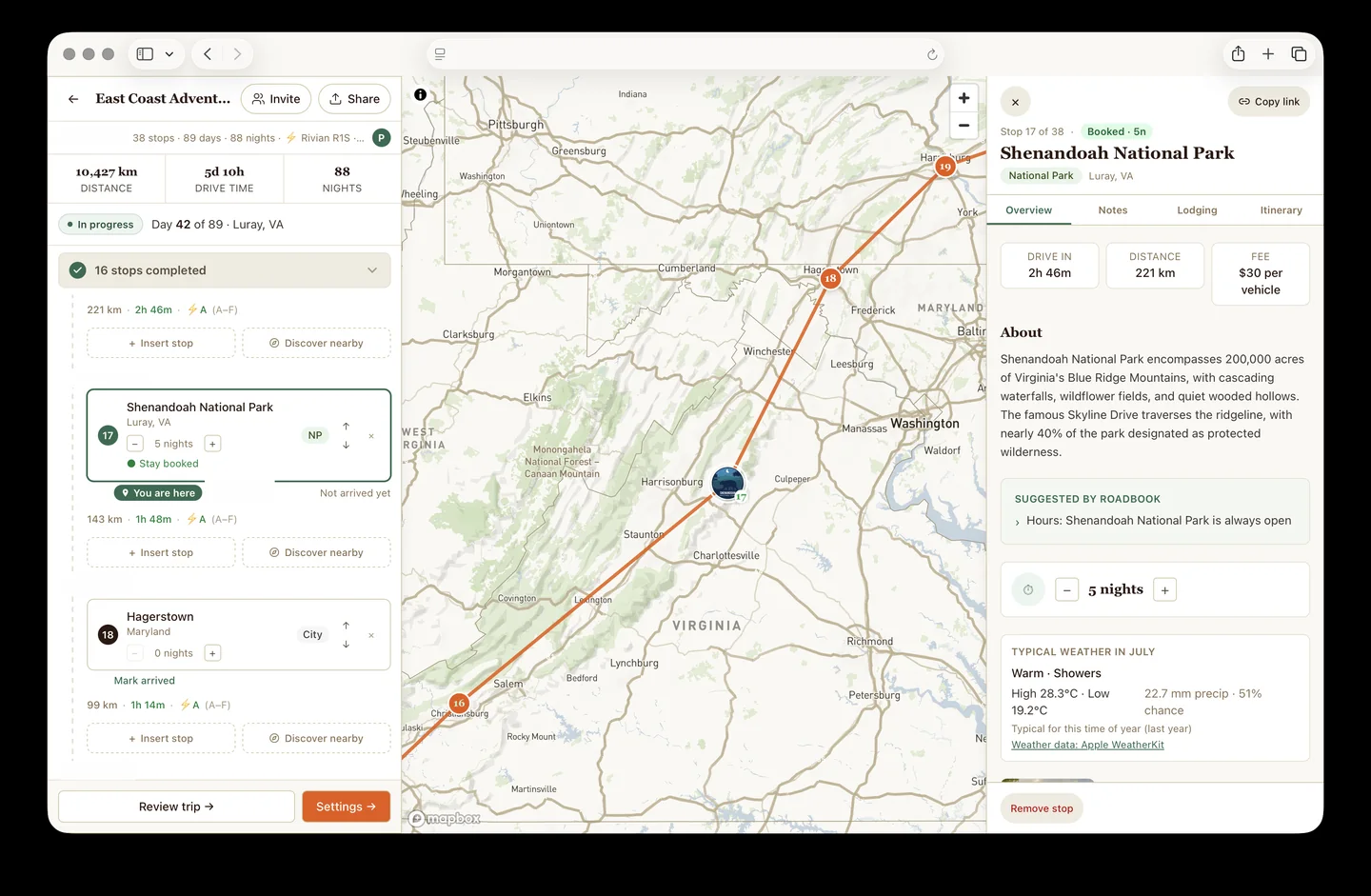Zoom out on the map
Screen dimensions: 1371x896
tap(964, 126)
